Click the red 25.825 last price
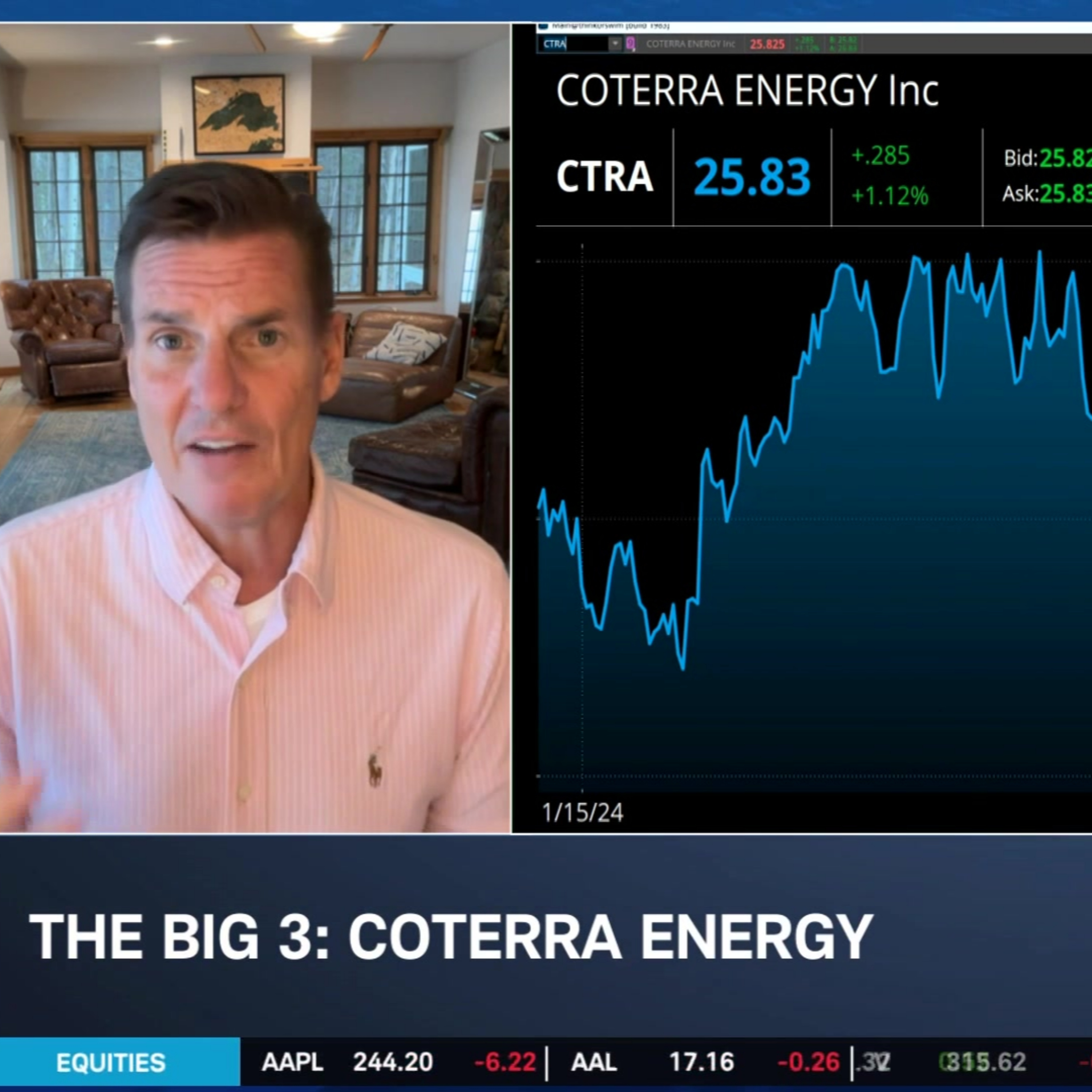The image size is (1092, 1092). coord(767,45)
